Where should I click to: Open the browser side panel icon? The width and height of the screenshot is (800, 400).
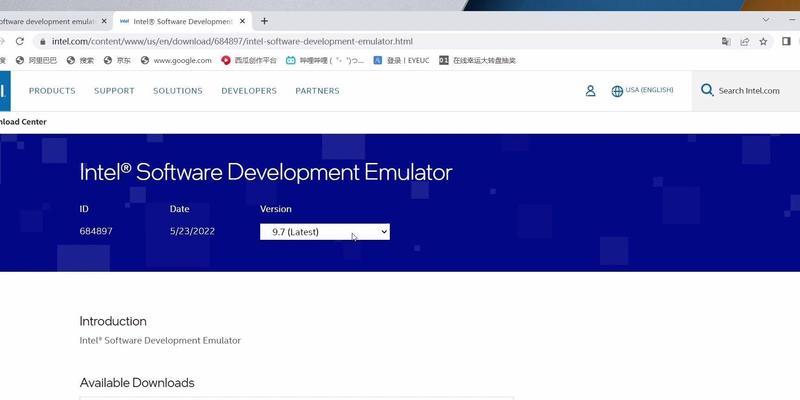point(786,41)
